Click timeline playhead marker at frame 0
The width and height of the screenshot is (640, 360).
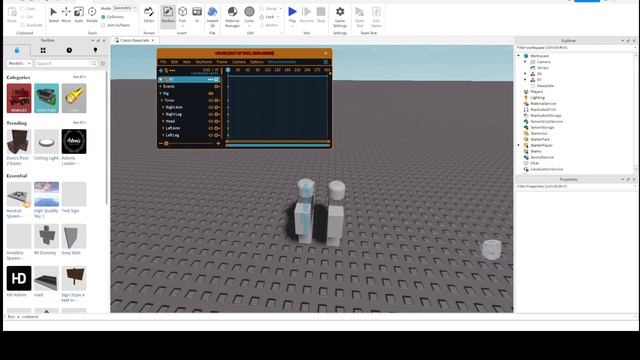(228, 70)
